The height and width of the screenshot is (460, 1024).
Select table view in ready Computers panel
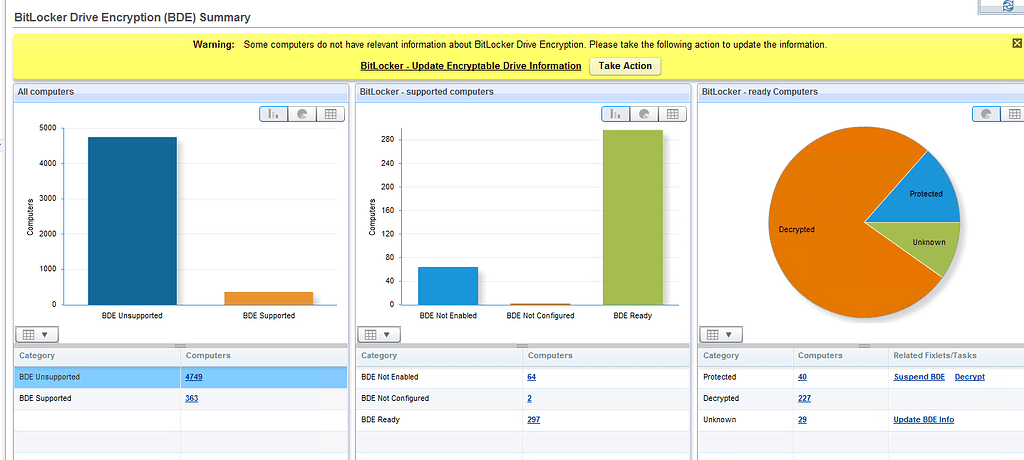(x=1014, y=114)
